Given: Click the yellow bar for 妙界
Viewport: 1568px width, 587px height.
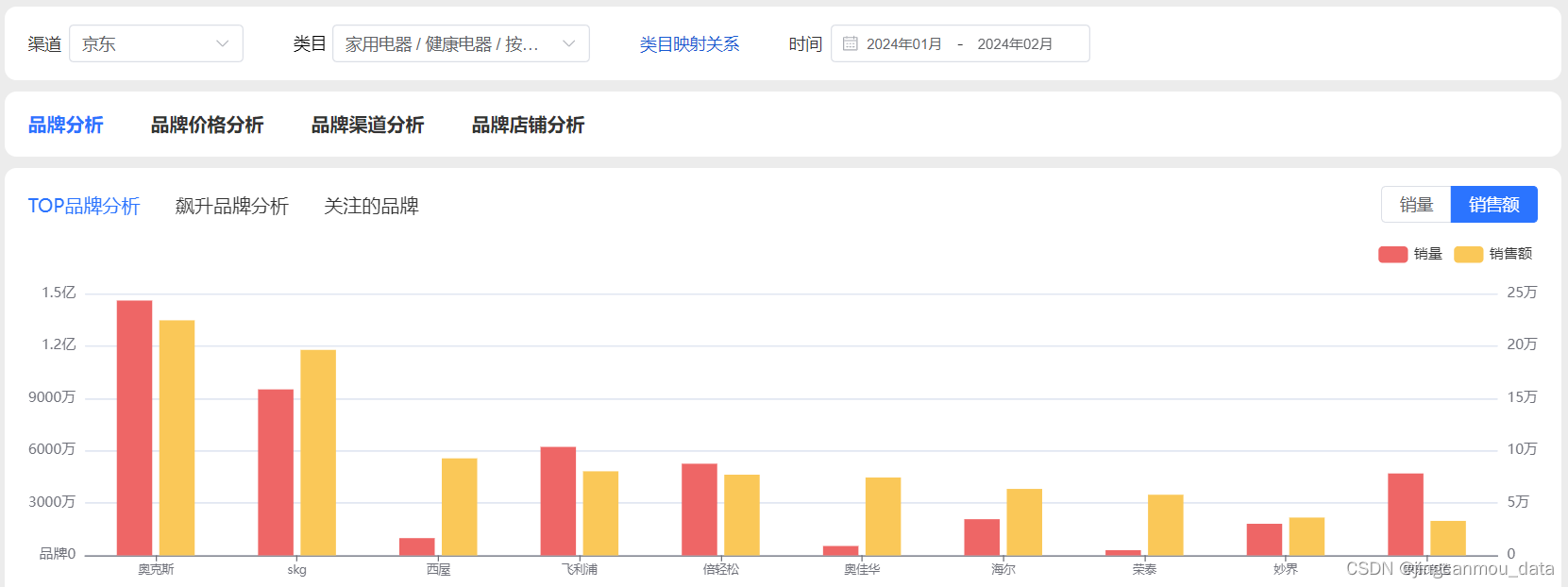Looking at the screenshot, I should 1307,536.
